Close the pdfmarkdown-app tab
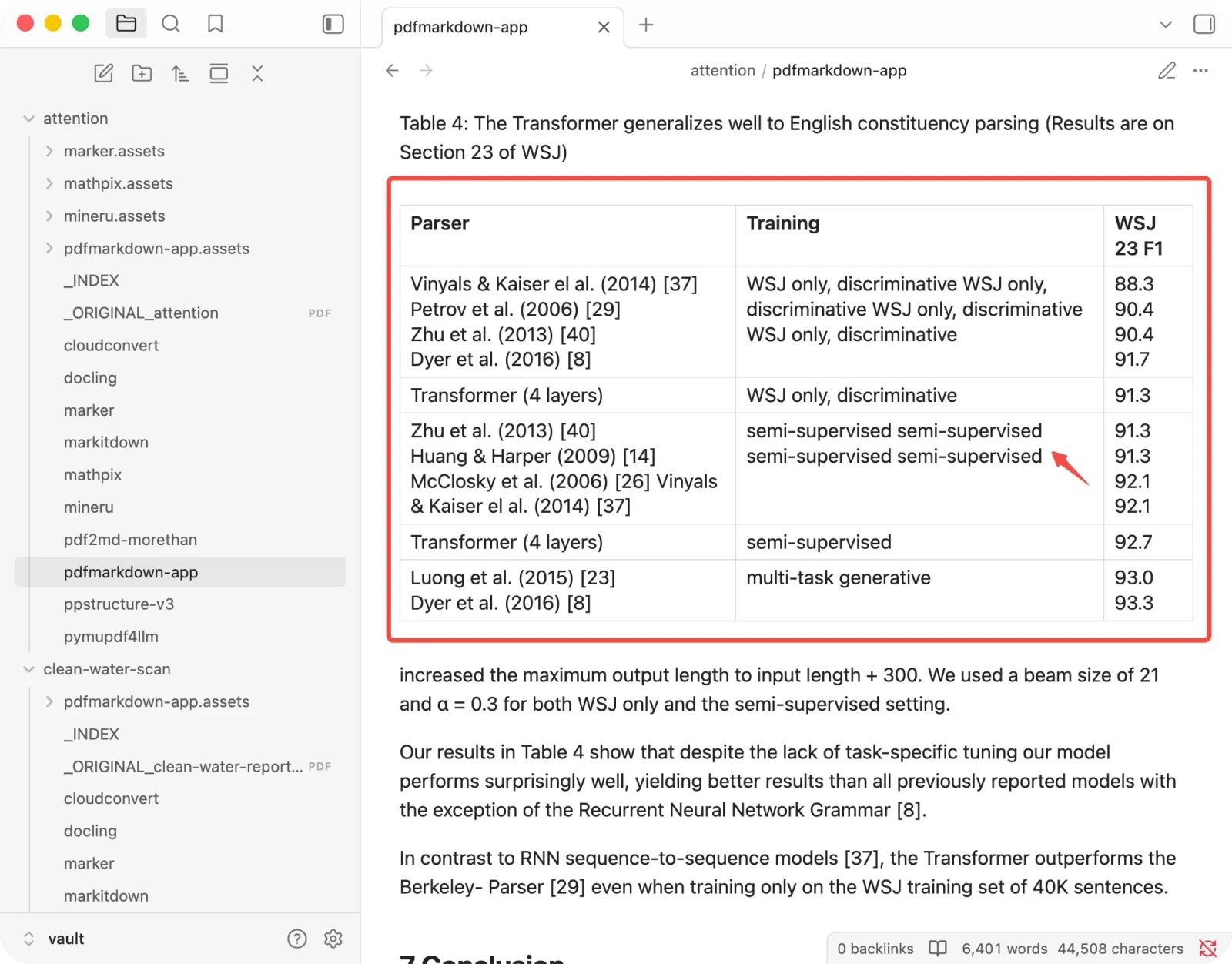Screen dimensions: 1232x964 tap(604, 27)
